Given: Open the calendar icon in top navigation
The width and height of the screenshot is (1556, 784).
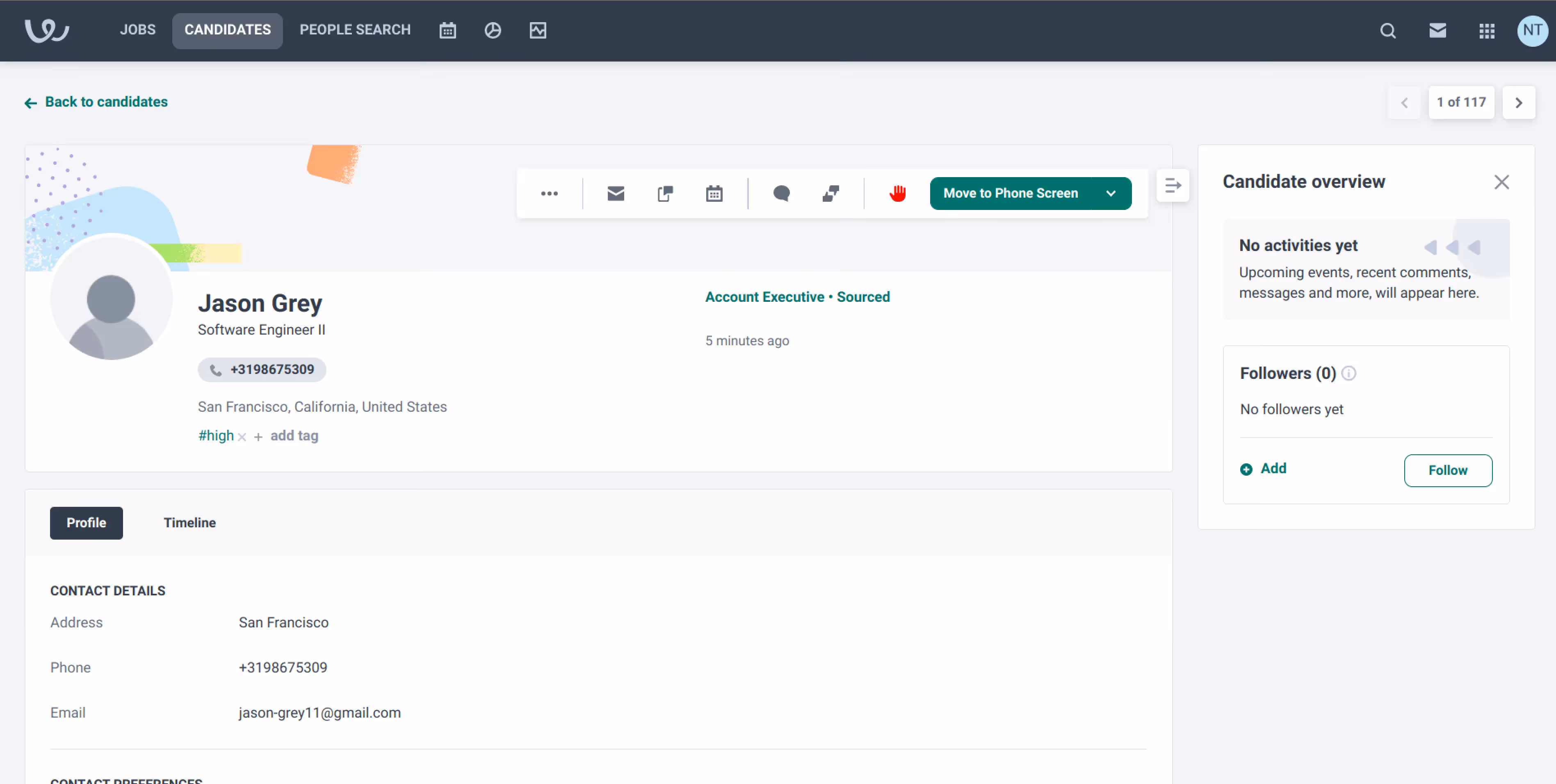Looking at the screenshot, I should (x=447, y=30).
